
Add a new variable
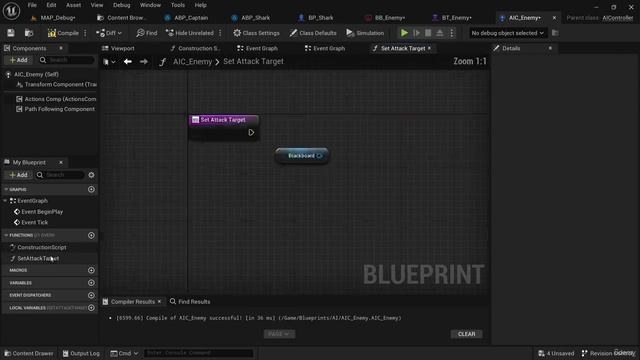tap(91, 283)
